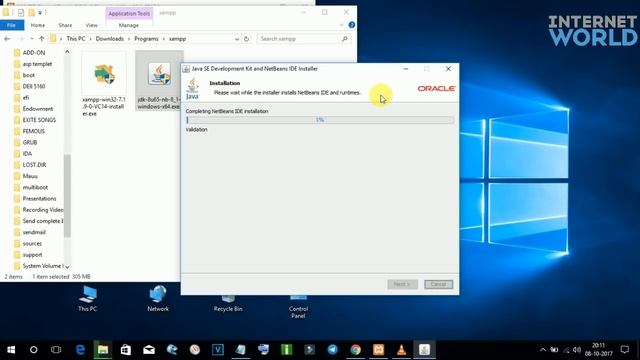Select the multiboot folder

tap(35, 187)
